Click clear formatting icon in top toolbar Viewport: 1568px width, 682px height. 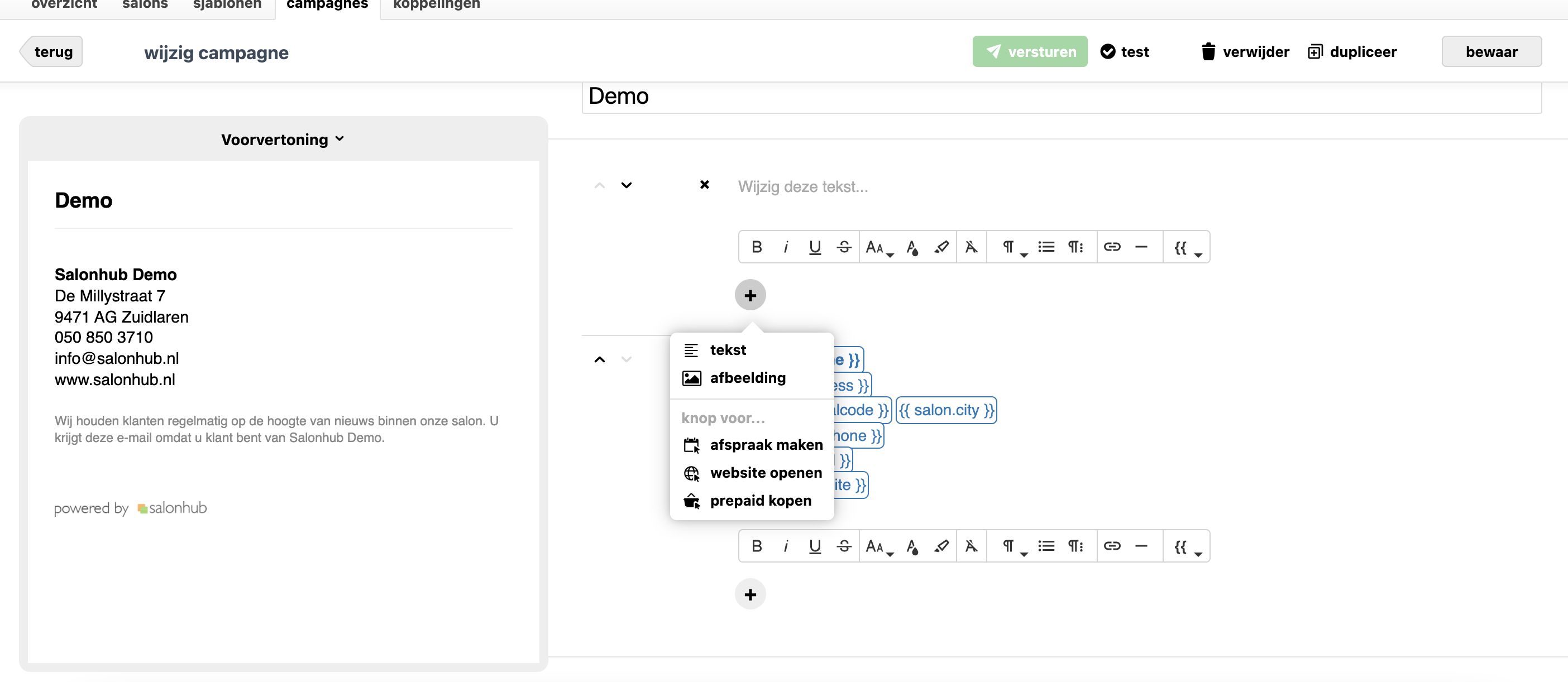[971, 247]
